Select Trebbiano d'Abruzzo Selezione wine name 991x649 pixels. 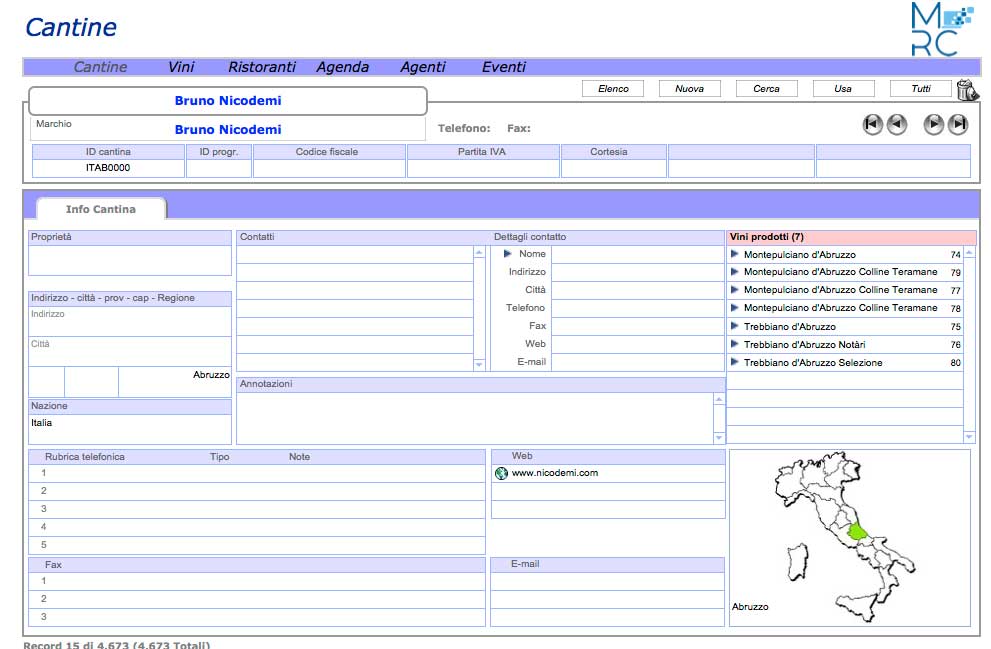coord(813,363)
